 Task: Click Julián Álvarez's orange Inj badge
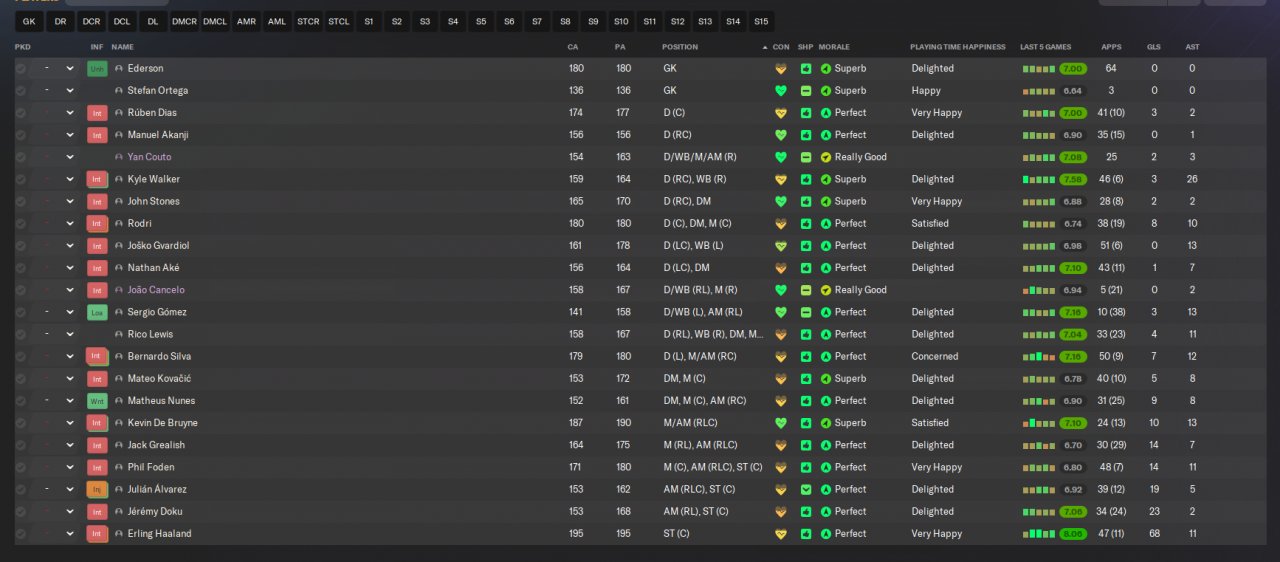tap(97, 489)
